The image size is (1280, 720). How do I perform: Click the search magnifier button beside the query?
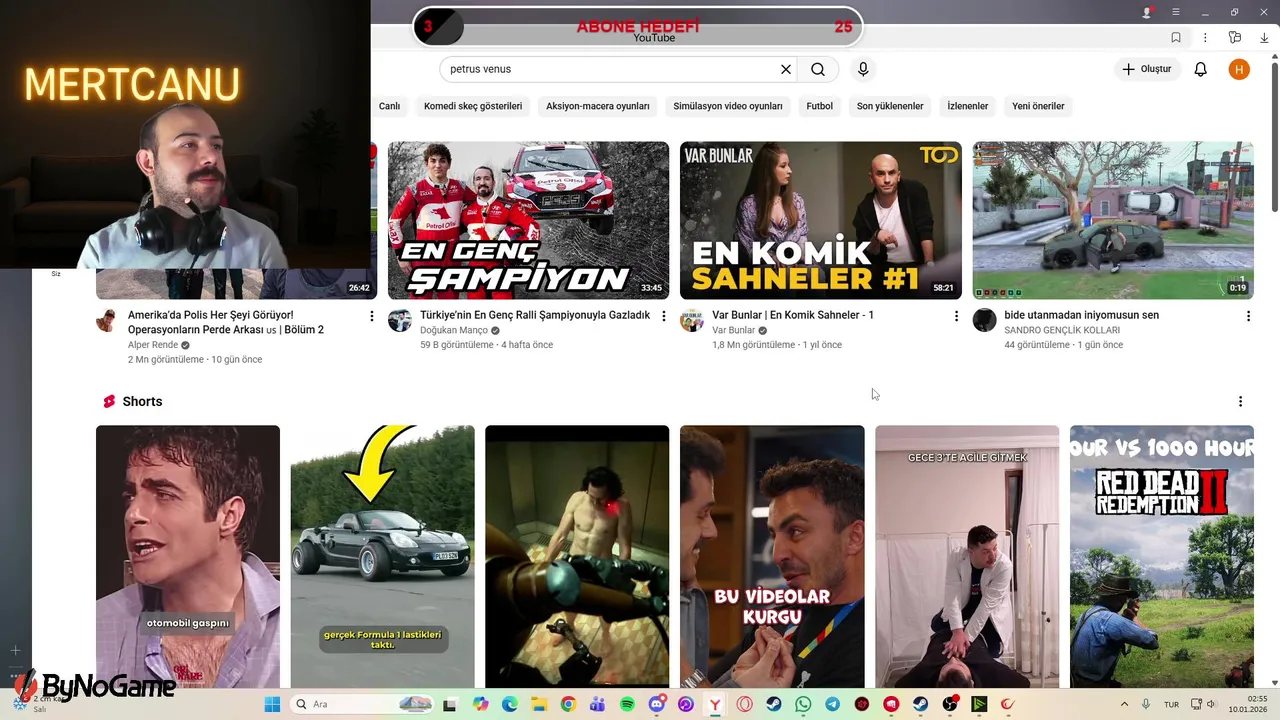[818, 69]
